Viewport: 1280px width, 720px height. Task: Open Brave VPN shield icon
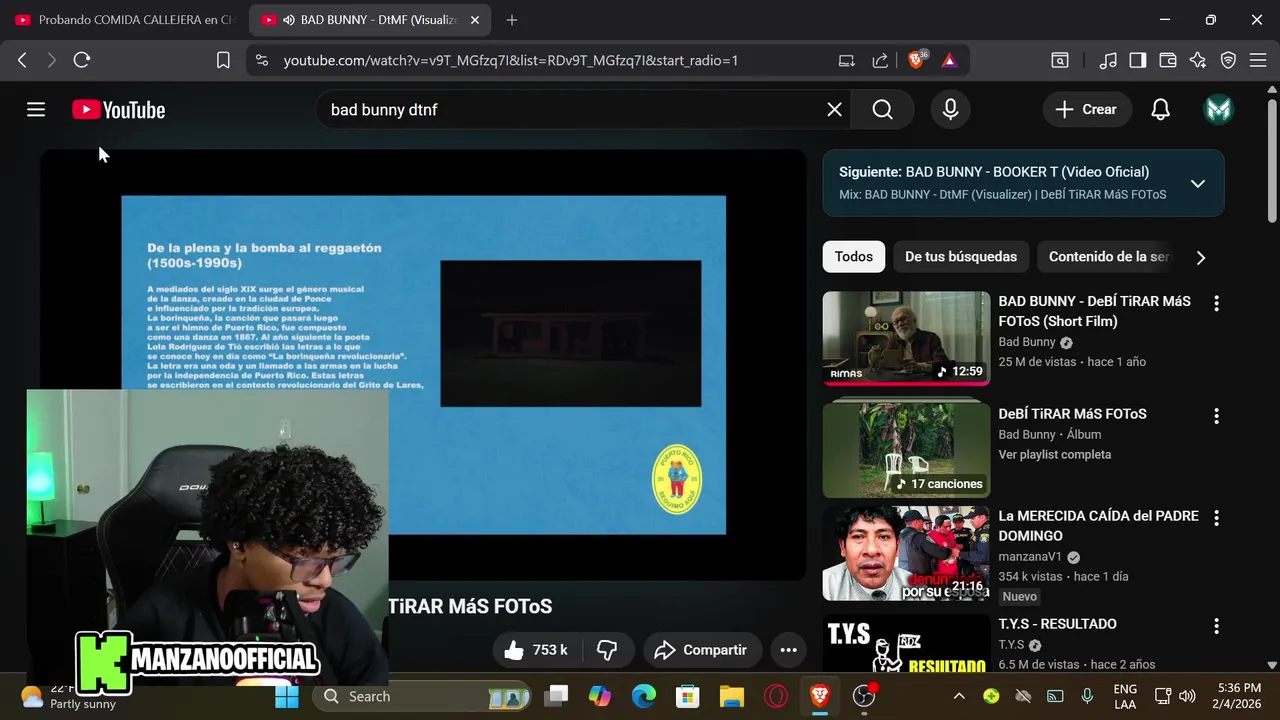1228,60
